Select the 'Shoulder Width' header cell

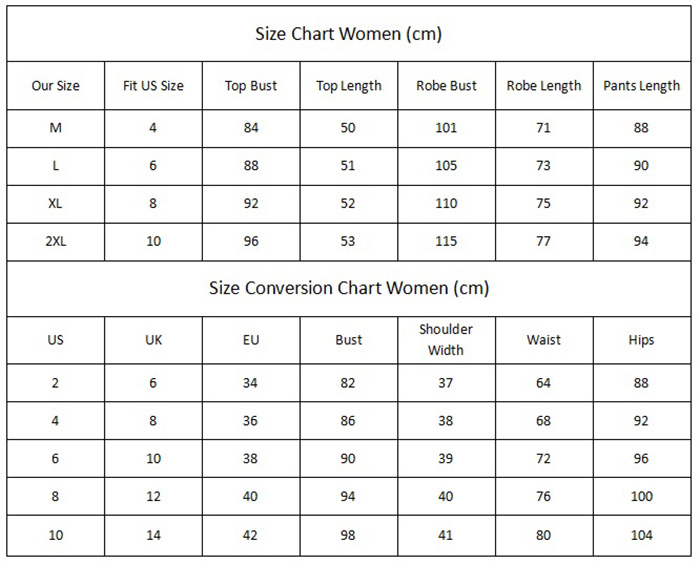446,340
